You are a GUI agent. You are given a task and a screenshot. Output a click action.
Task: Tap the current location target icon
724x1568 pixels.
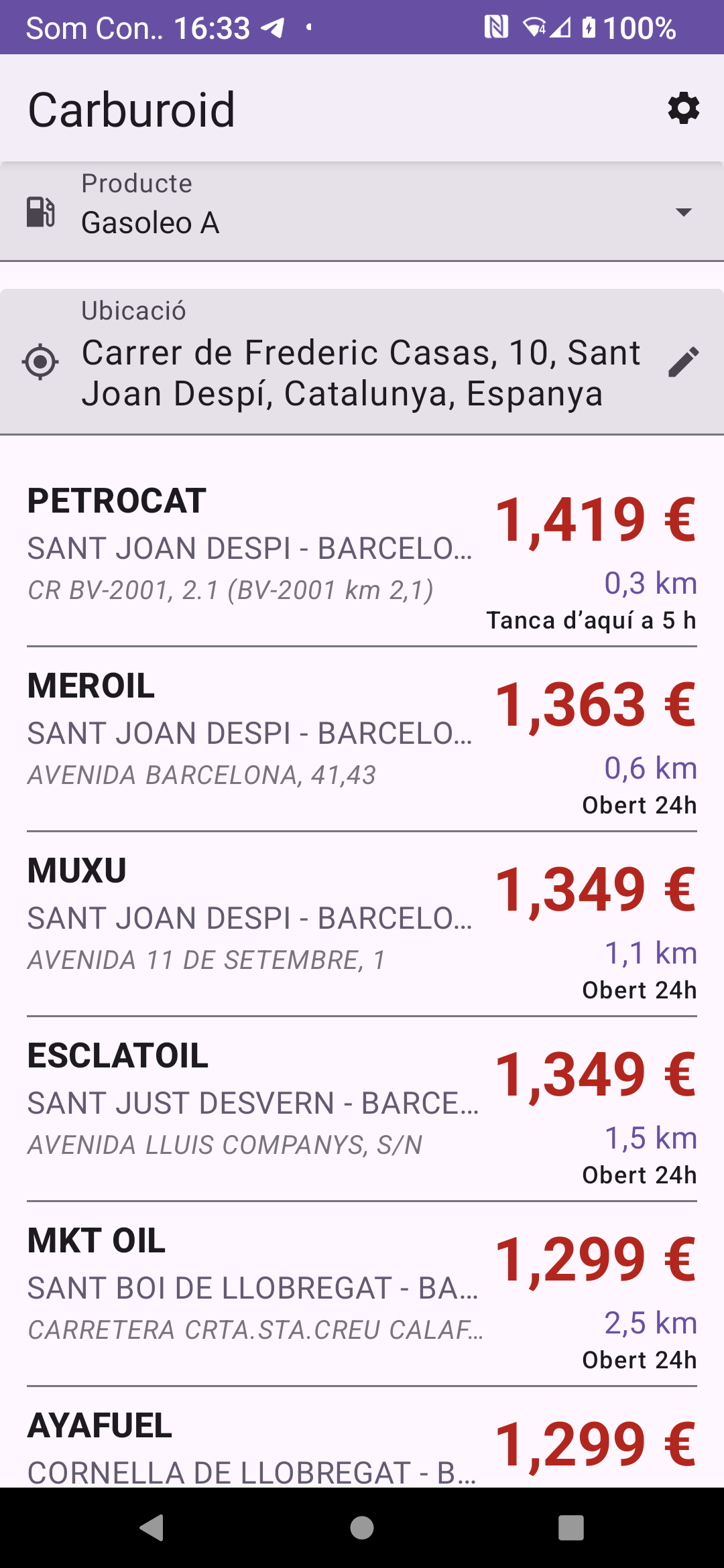[40, 362]
